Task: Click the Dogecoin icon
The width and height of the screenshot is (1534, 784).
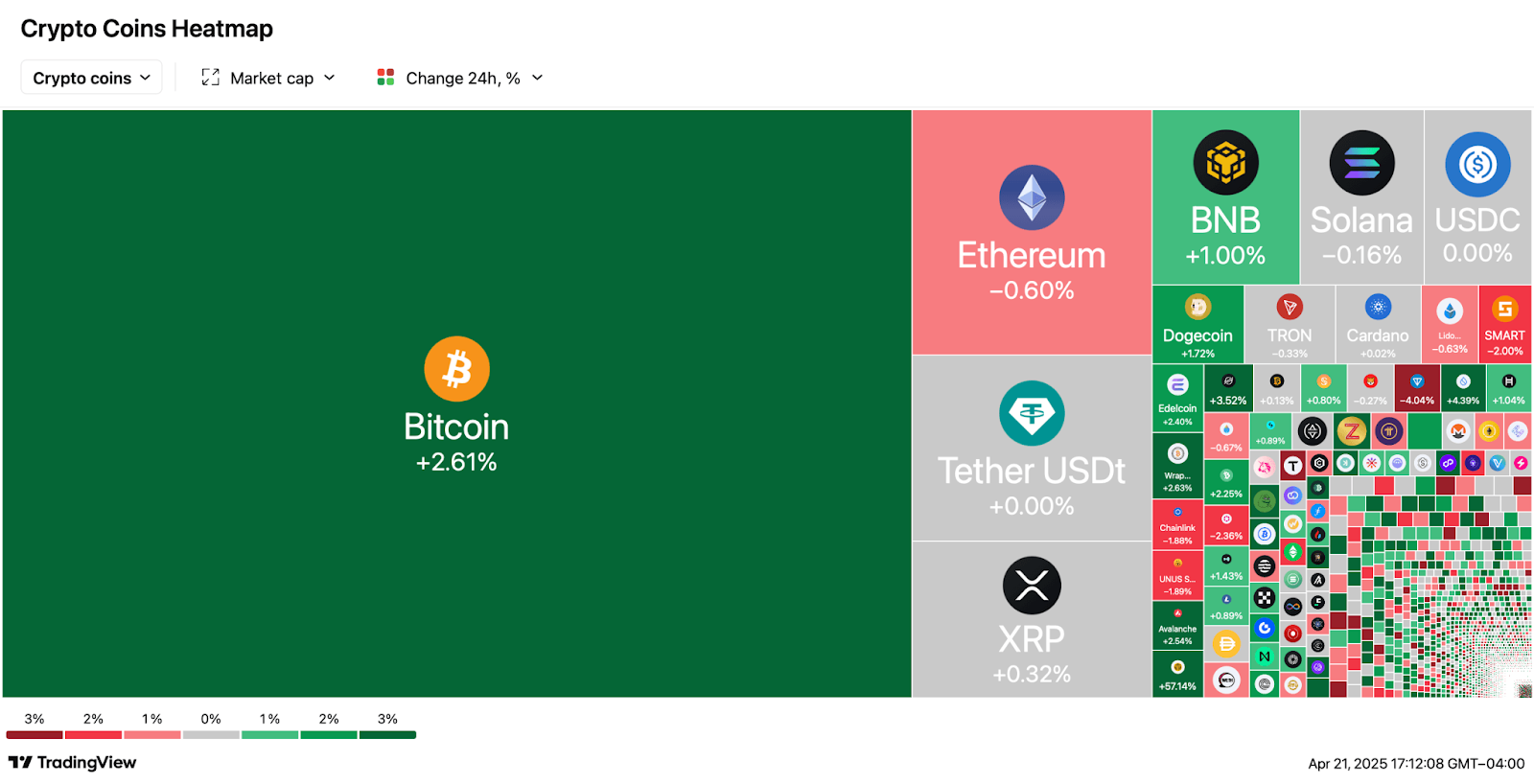Action: 1197,307
